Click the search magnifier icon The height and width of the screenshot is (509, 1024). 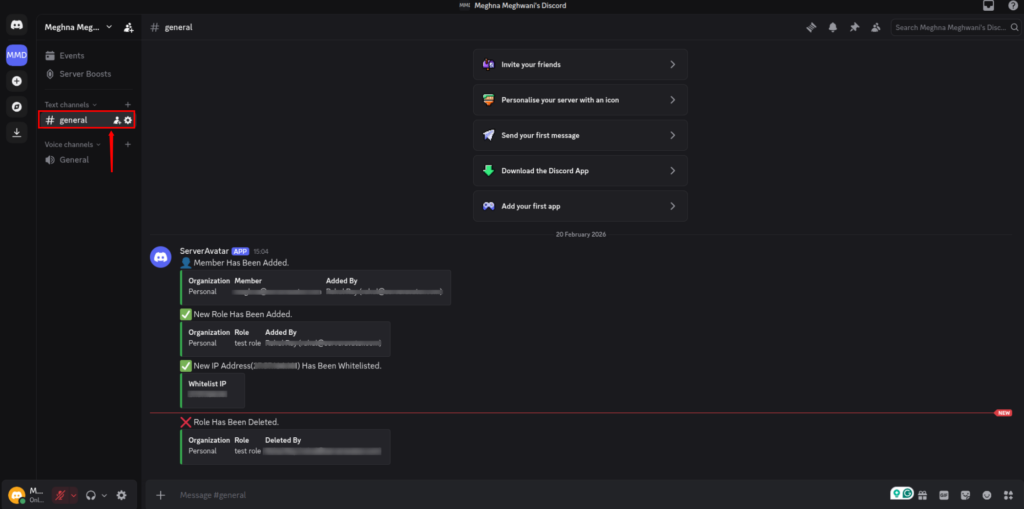[1014, 27]
